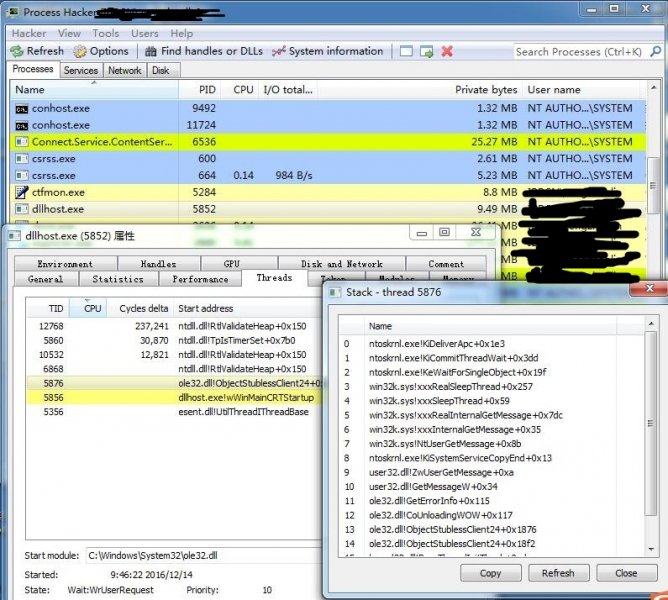Click the process list scrollbar thumb
Image resolution: width=668 pixels, height=600 pixels.
click(653, 185)
